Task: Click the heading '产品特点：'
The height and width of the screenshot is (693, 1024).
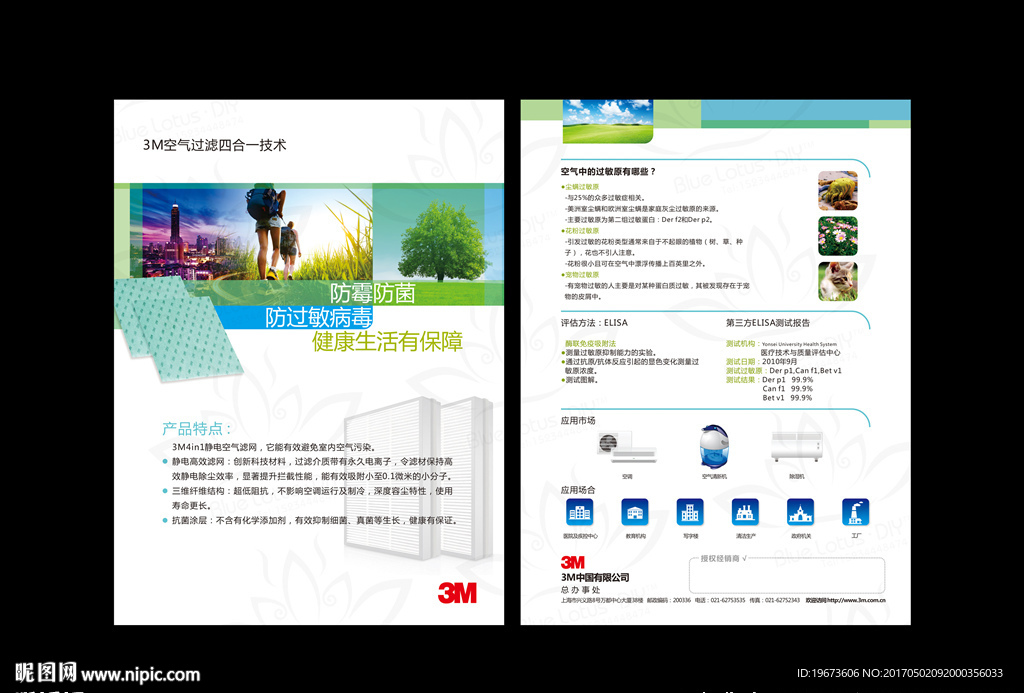Action: tap(197, 429)
